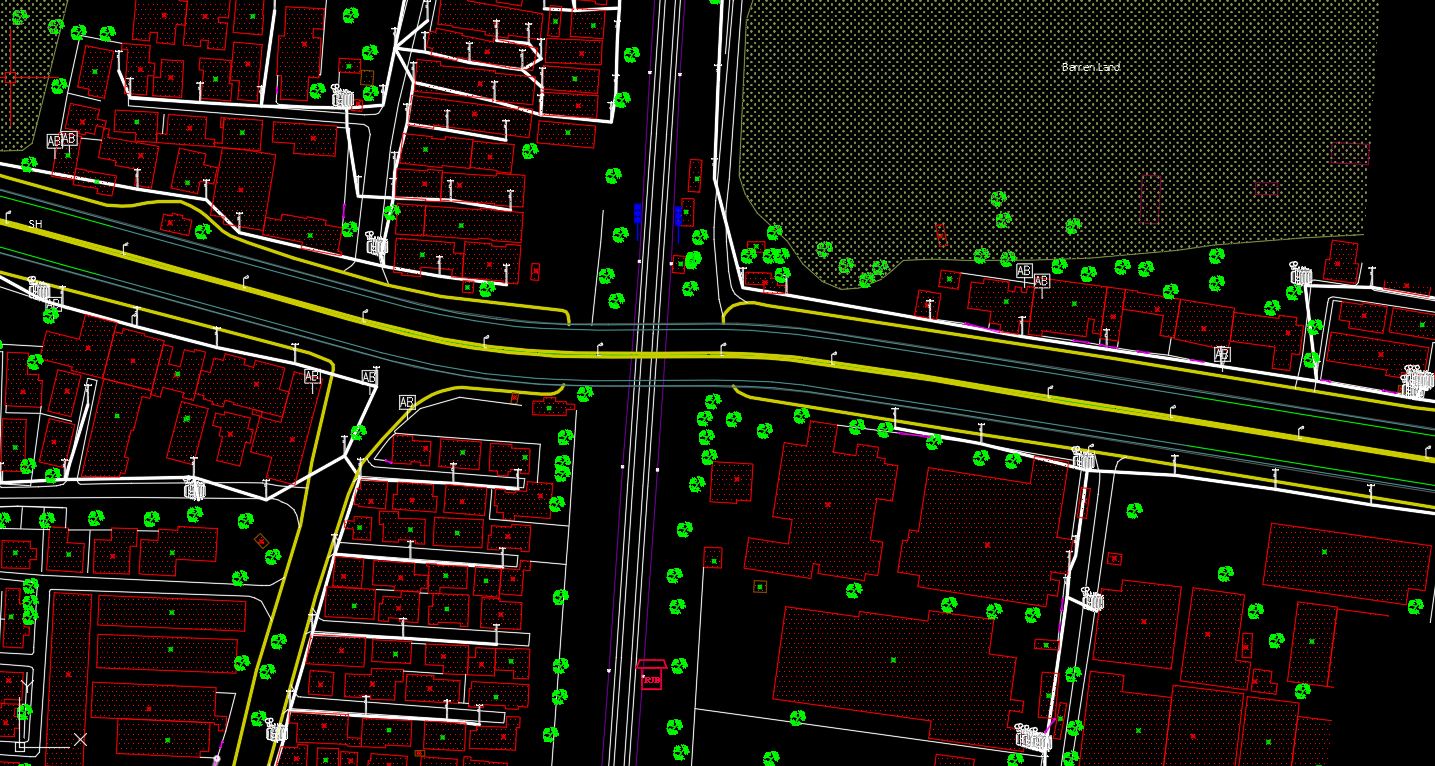
Task: Select the "Barren Land" text label
Action: coord(1090,67)
